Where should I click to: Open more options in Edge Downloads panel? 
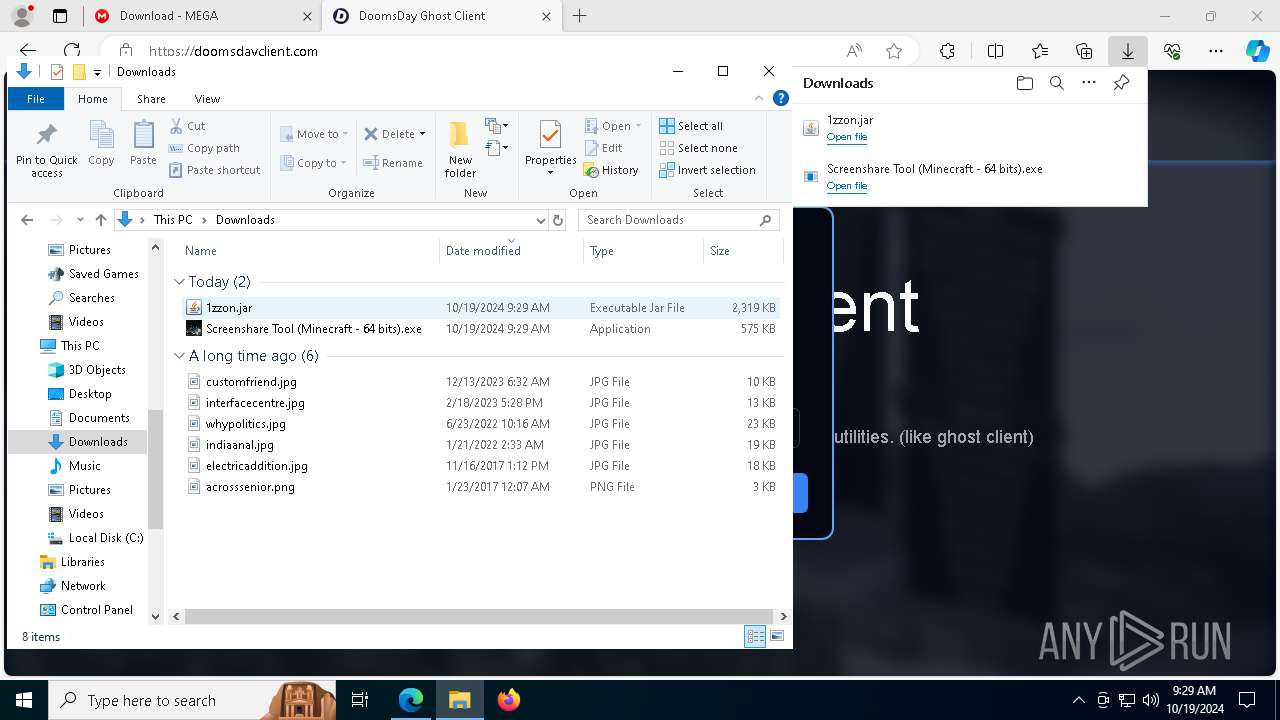(1089, 83)
